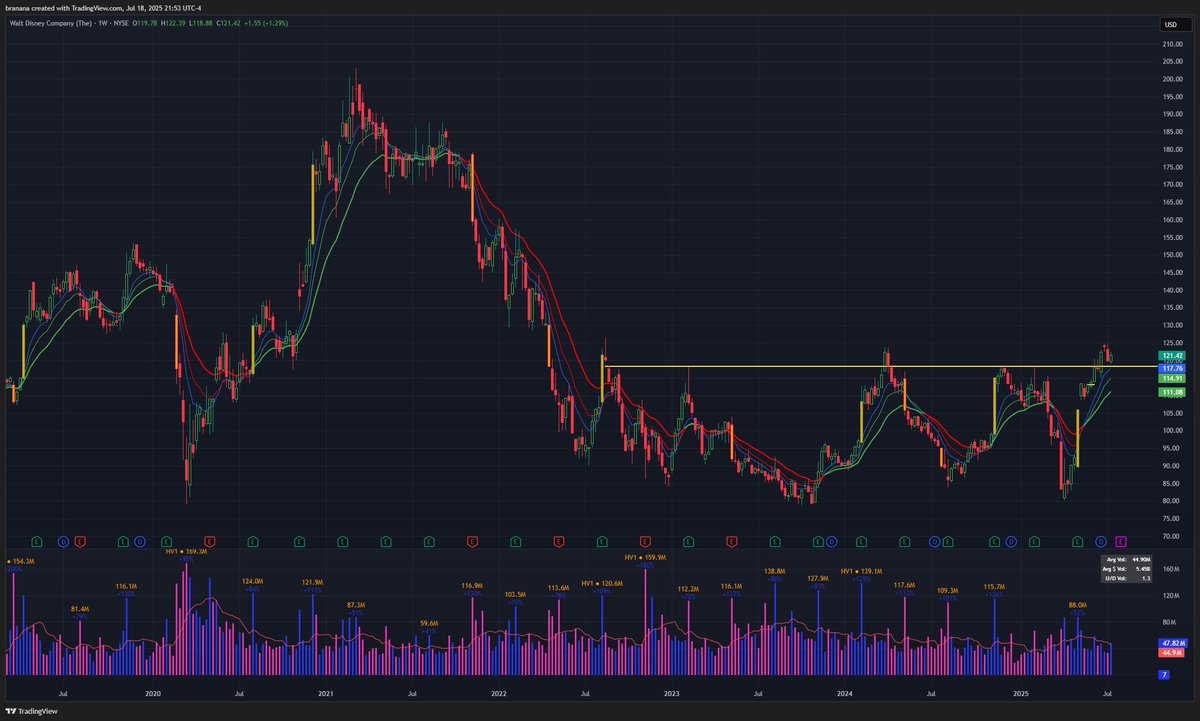Click the 100.00 price scale label
Viewport: 1200px width, 721px height.
point(1171,430)
